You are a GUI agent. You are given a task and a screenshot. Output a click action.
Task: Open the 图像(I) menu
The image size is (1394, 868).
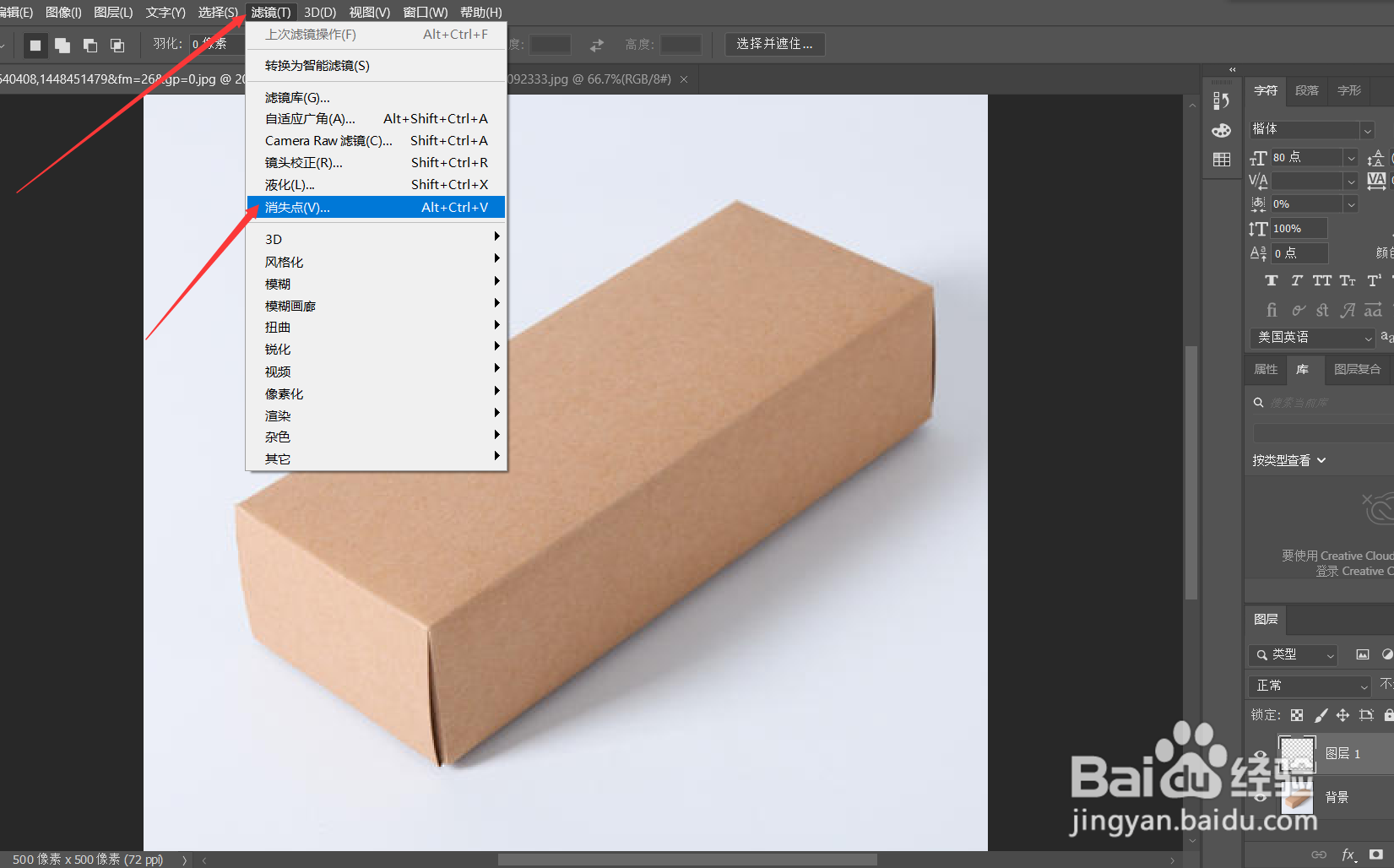point(63,12)
